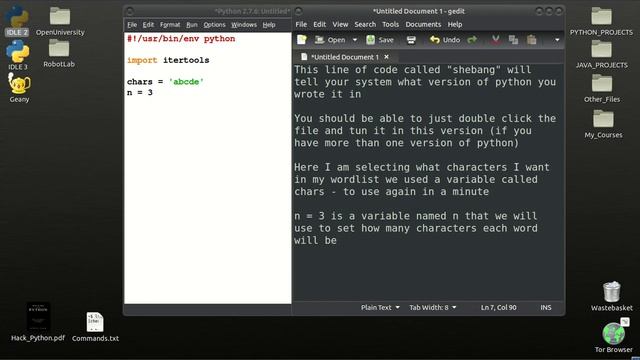Click the chars = 'abcde' line
640x360 pixels.
165,82
